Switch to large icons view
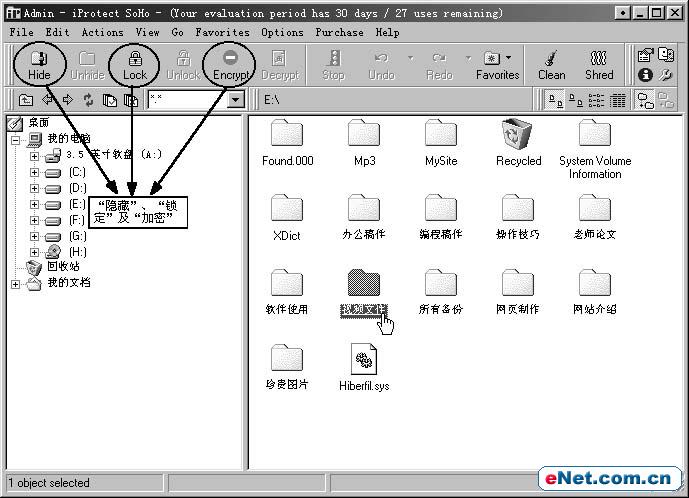This screenshot has height=498, width=689. pos(555,100)
